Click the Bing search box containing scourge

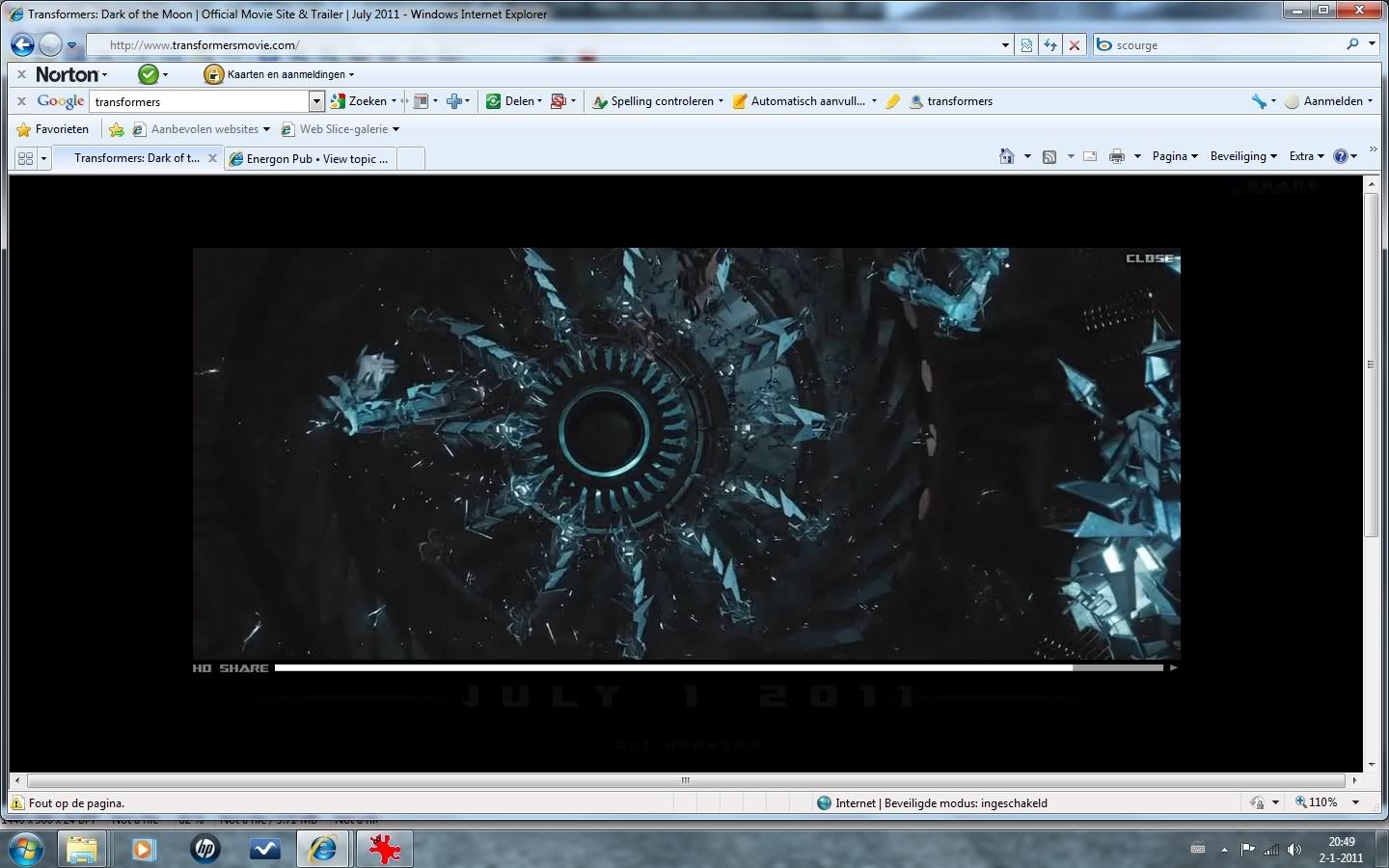[1225, 44]
